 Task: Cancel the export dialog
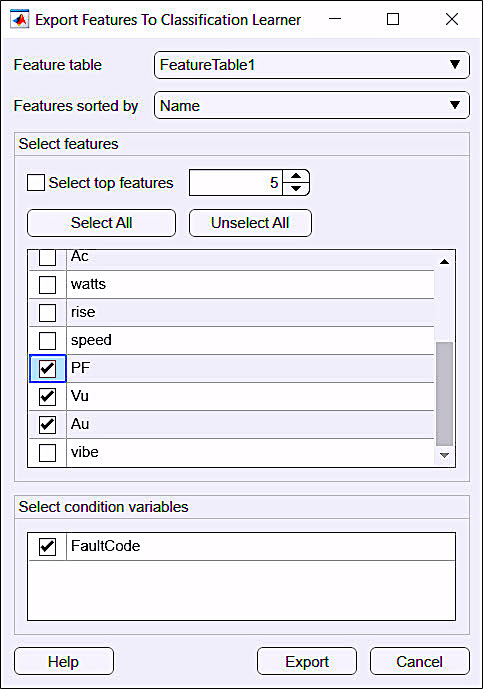(x=420, y=661)
